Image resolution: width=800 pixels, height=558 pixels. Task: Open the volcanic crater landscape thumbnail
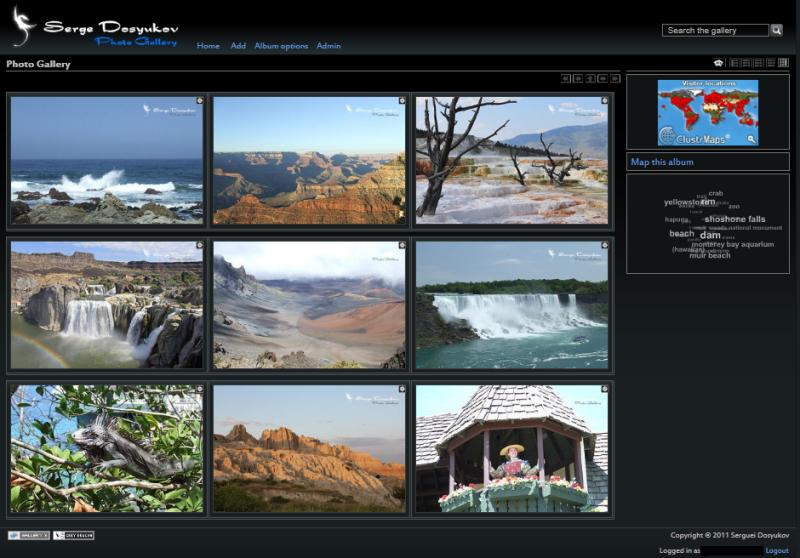click(309, 305)
